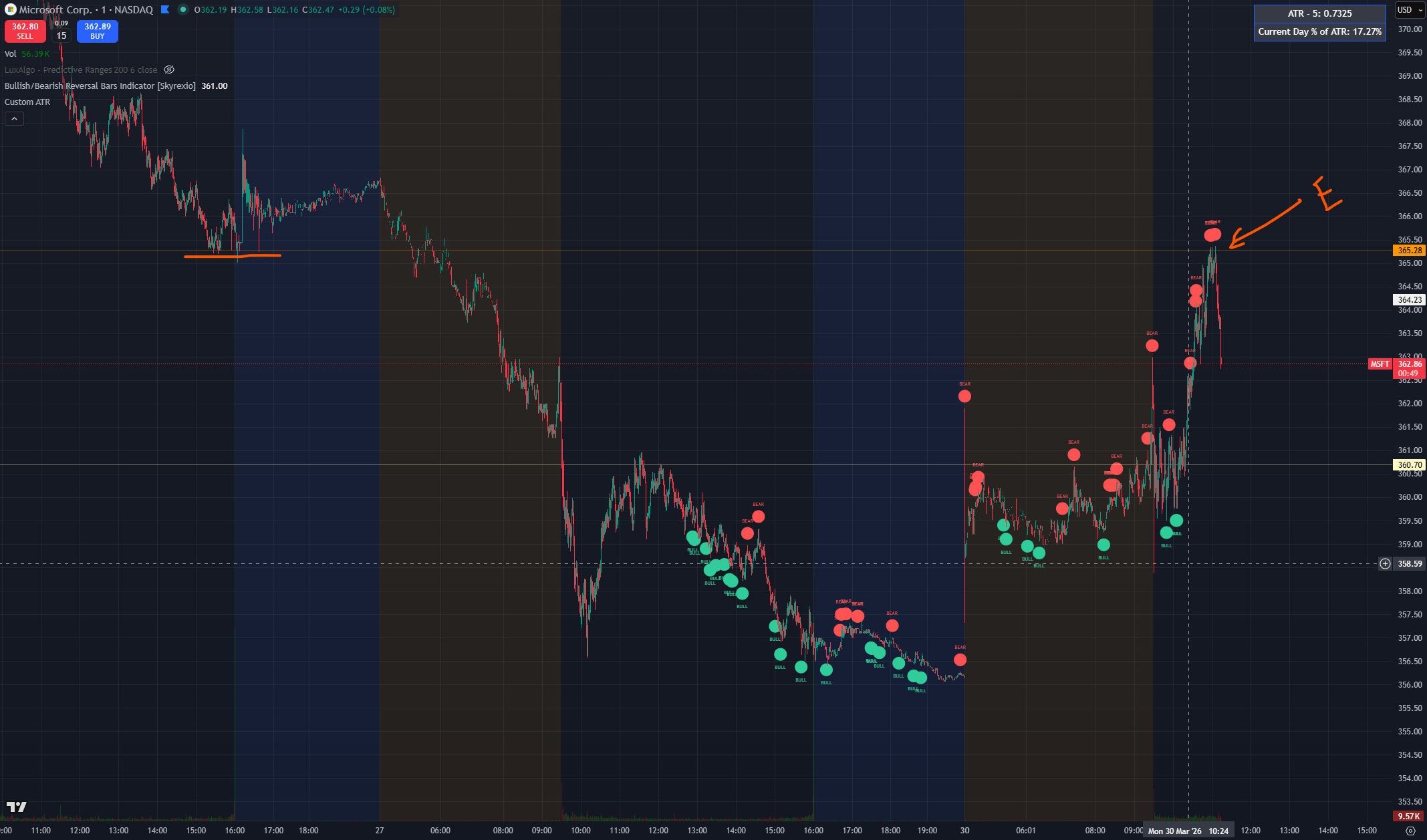Click the plus icon next to 358.59
This screenshot has height=840, width=1427.
(1385, 564)
